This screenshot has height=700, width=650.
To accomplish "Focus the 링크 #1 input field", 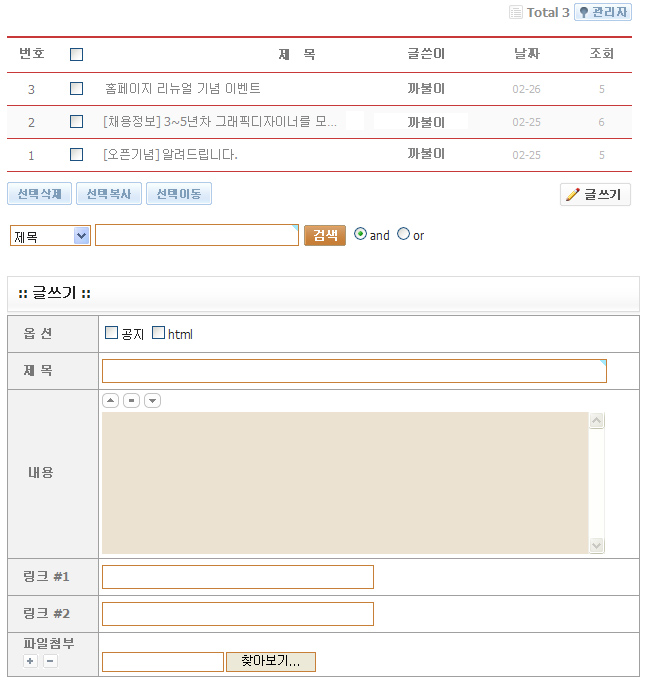I will pos(238,577).
